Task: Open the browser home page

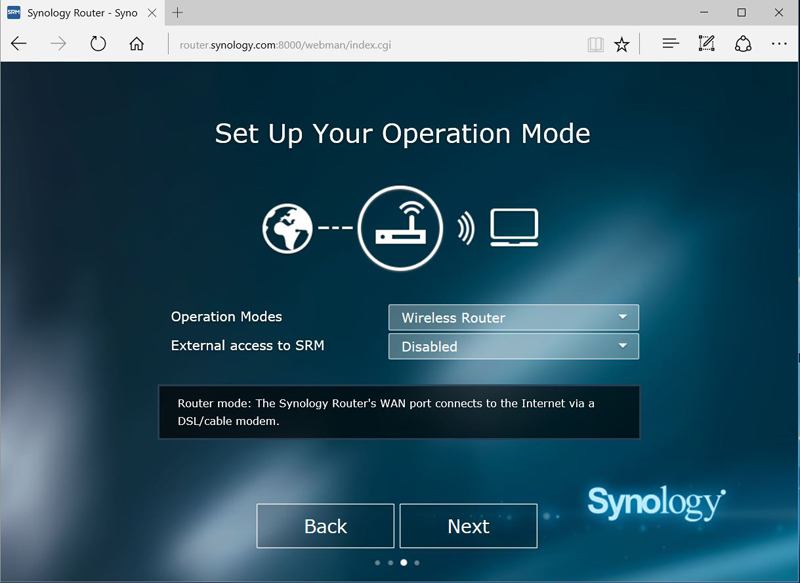Action: (x=136, y=44)
